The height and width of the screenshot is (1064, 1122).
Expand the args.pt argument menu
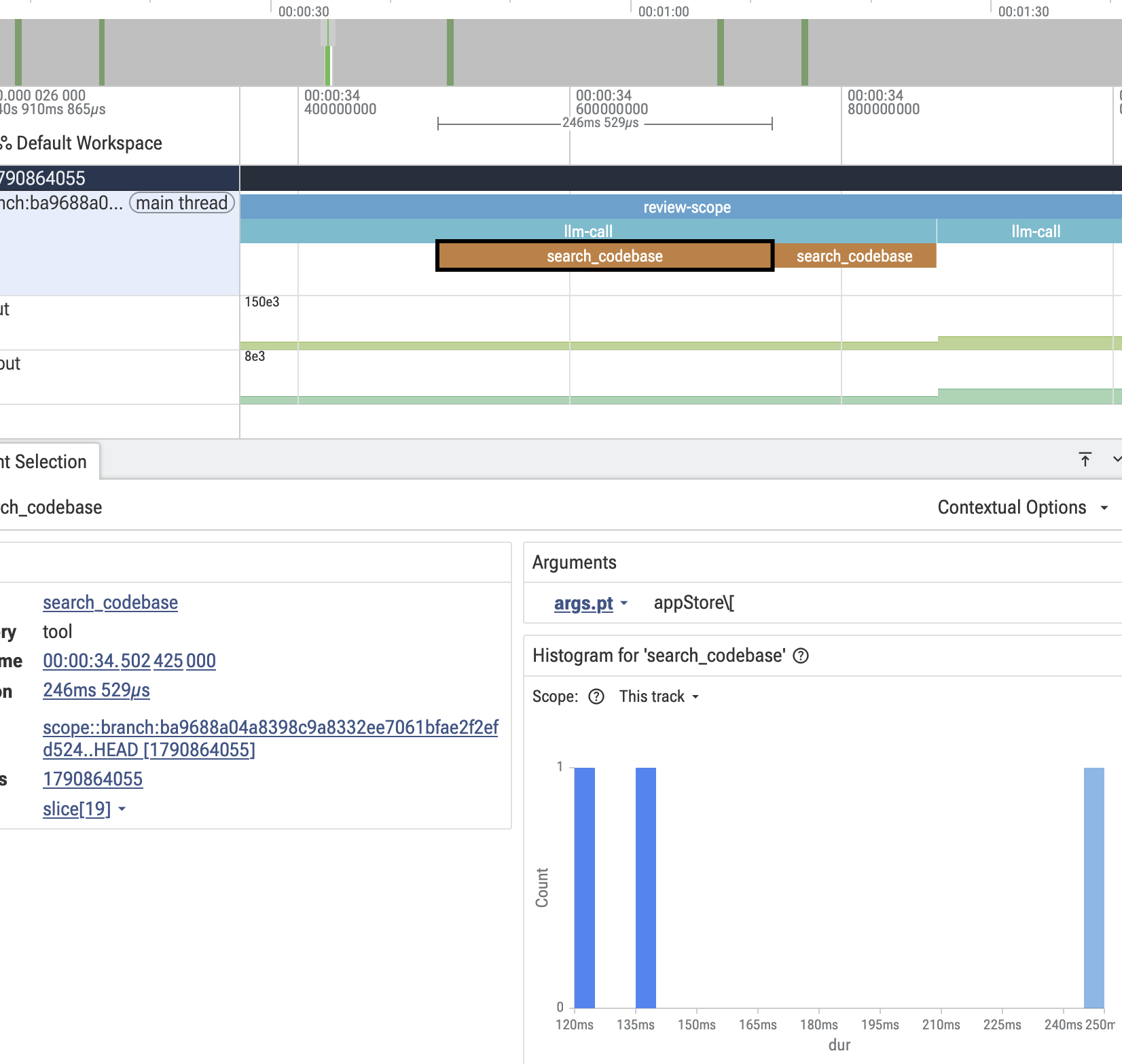coord(590,603)
